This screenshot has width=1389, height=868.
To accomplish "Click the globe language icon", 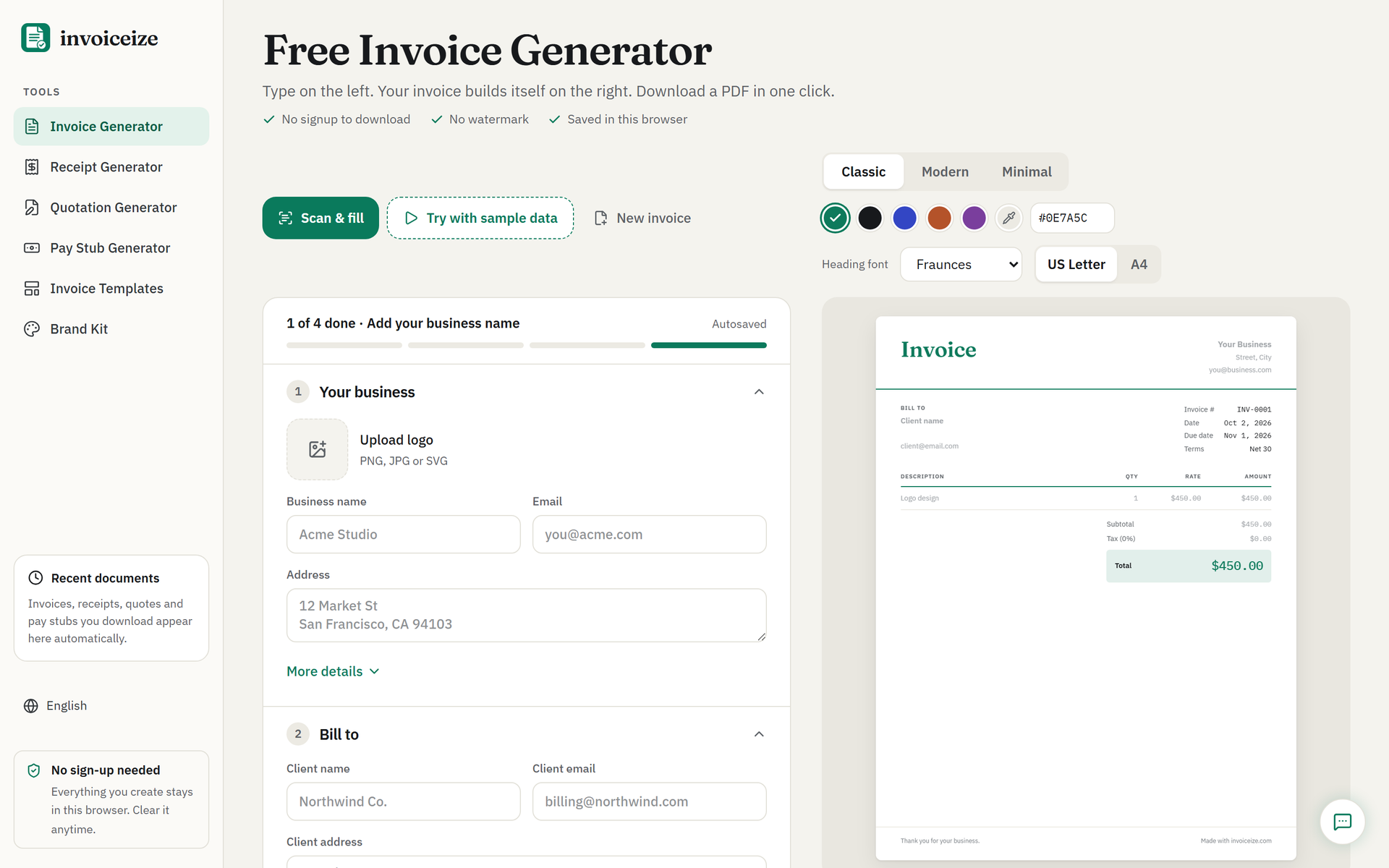I will click(x=31, y=706).
